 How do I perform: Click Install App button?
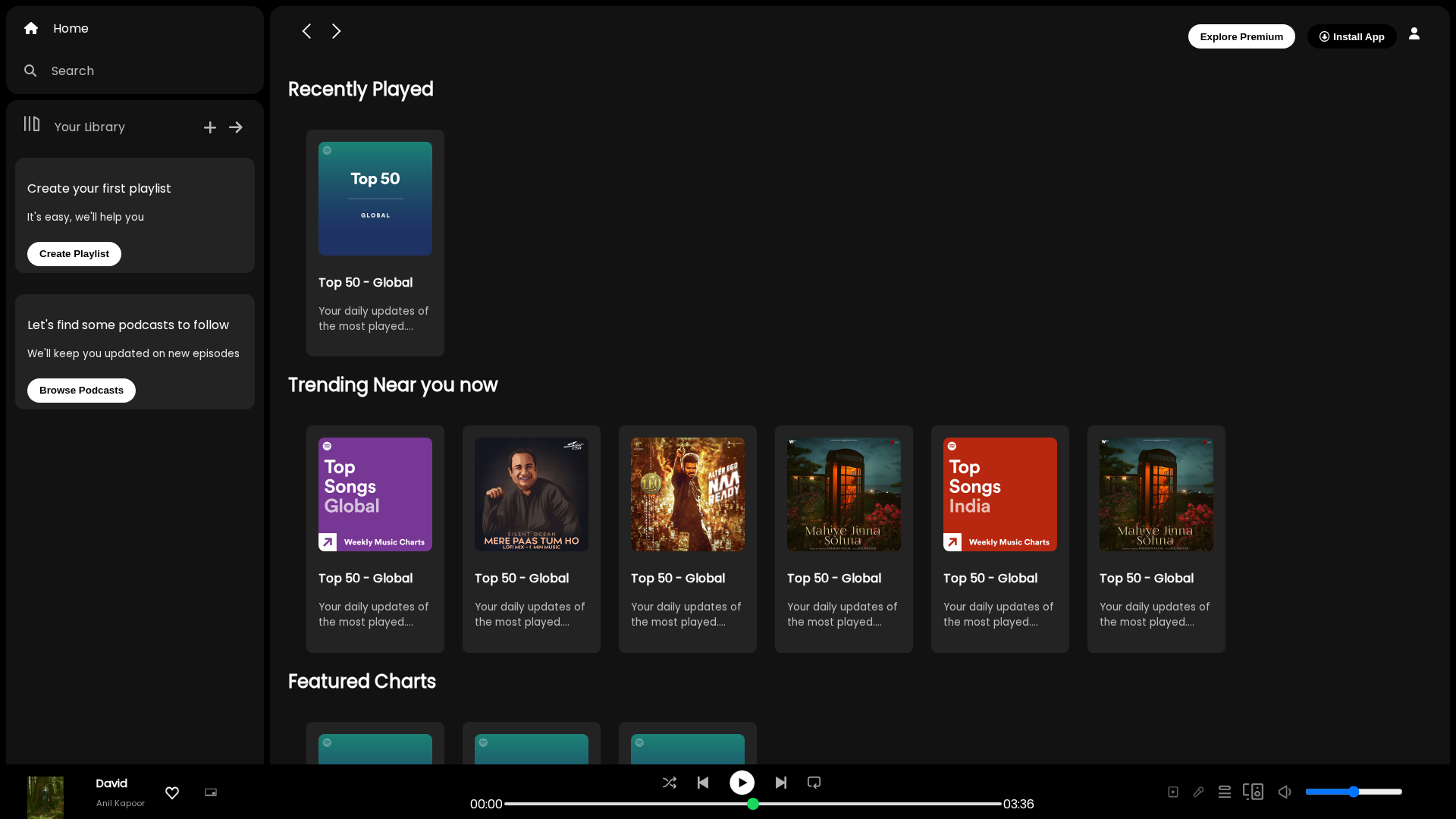pos(1351,36)
